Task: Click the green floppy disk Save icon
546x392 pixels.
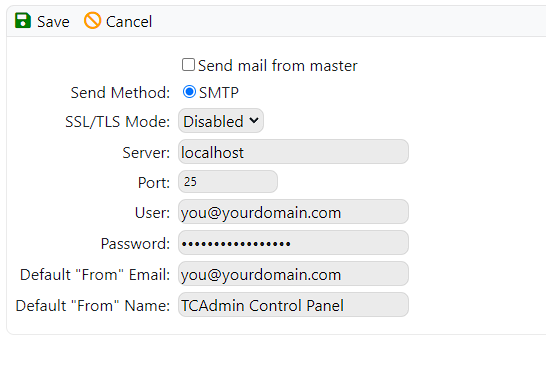Action: point(23,21)
